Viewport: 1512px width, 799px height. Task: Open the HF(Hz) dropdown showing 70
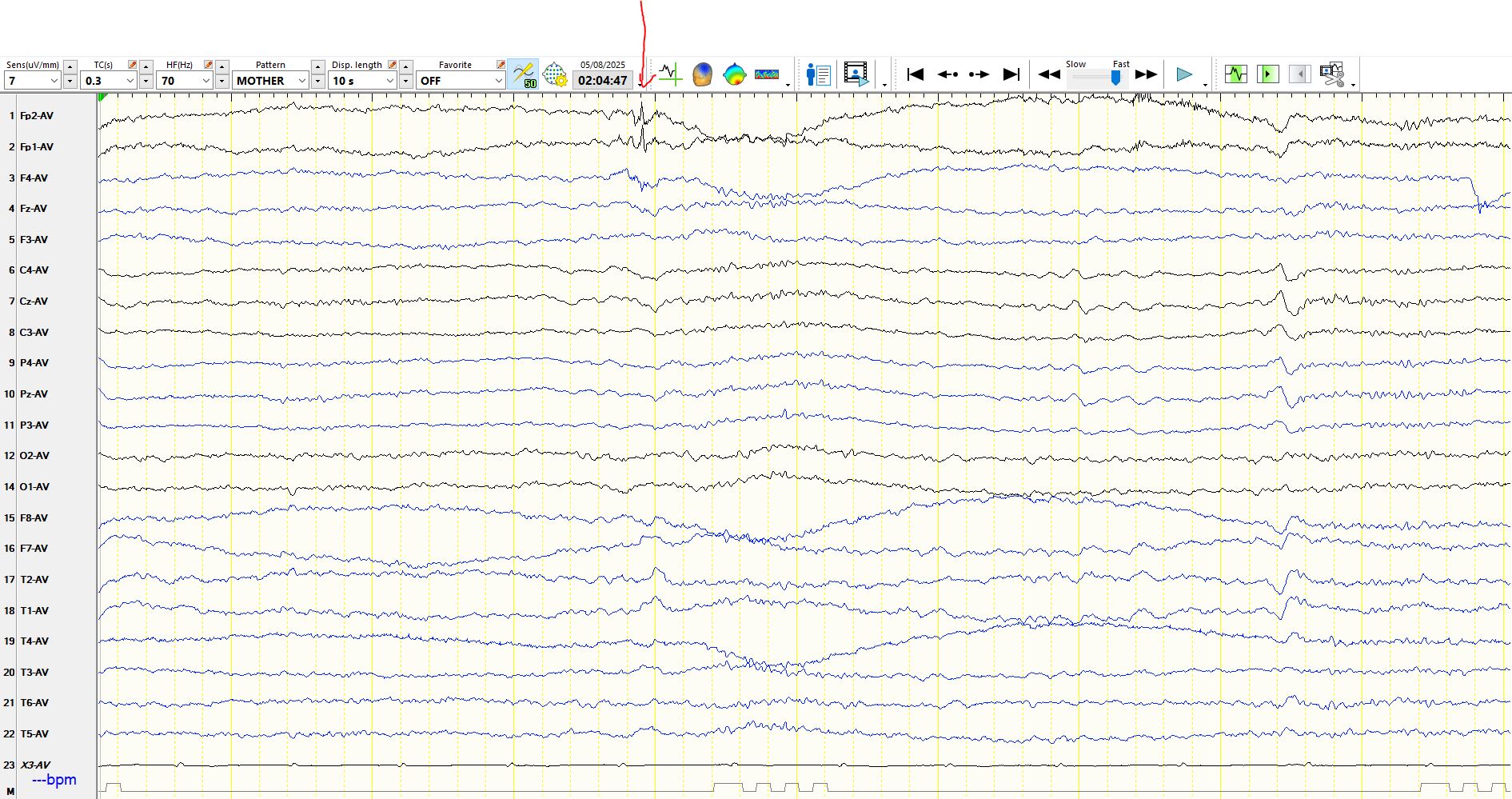pyautogui.click(x=185, y=81)
